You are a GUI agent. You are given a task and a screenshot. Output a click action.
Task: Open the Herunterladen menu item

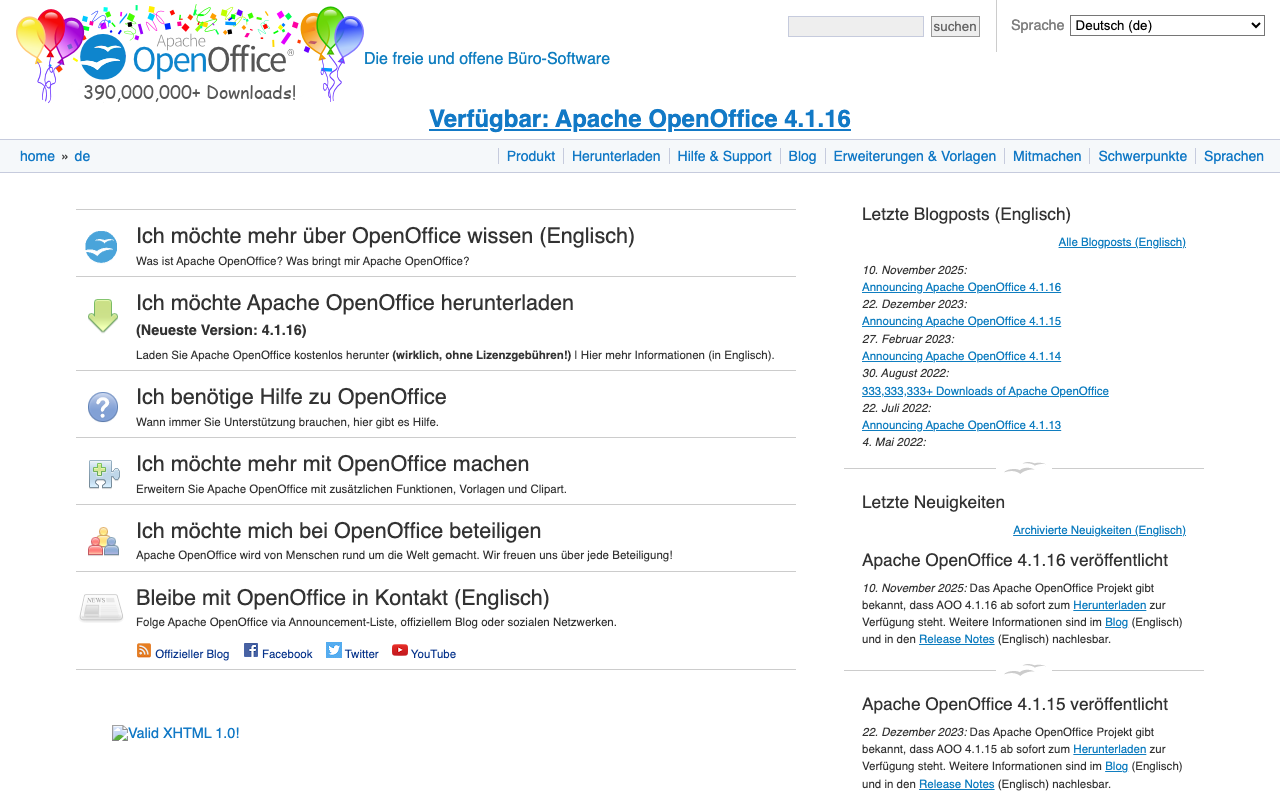click(616, 156)
